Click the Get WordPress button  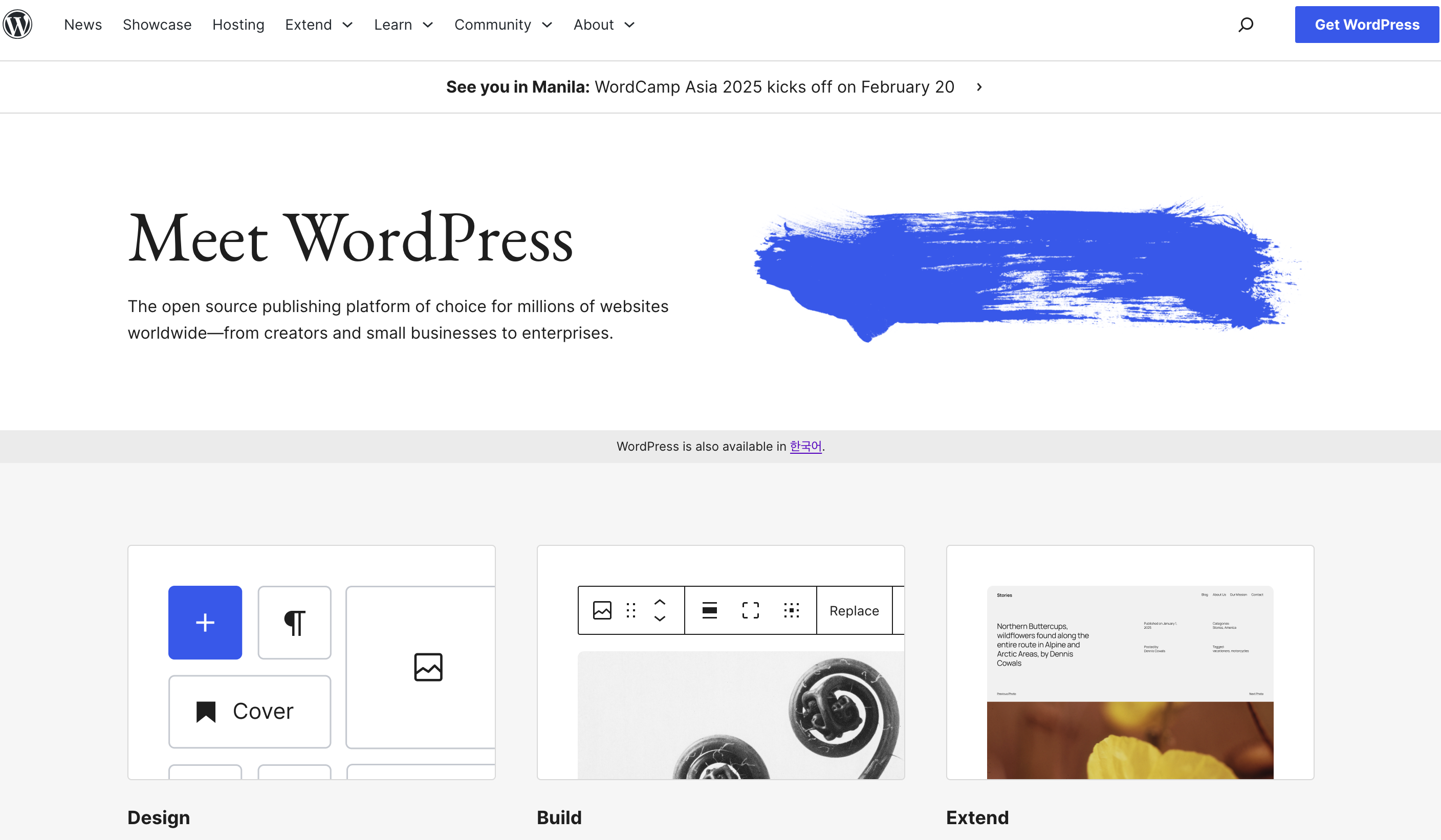(x=1366, y=25)
